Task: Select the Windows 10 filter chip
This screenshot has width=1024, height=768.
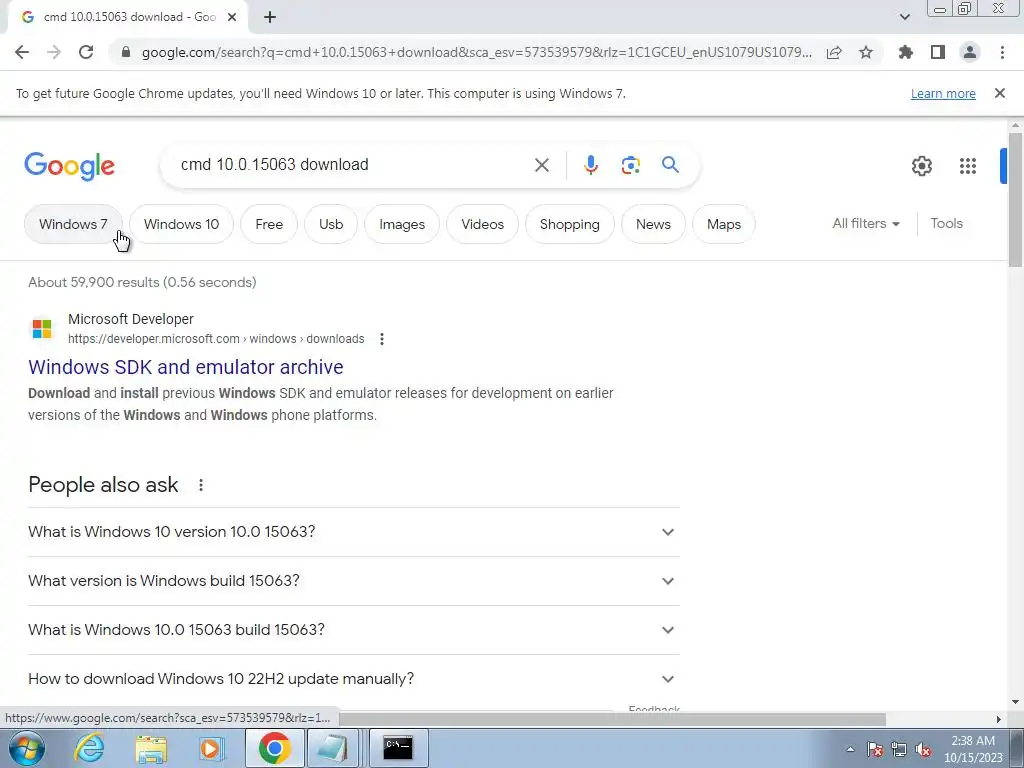Action: 181,224
